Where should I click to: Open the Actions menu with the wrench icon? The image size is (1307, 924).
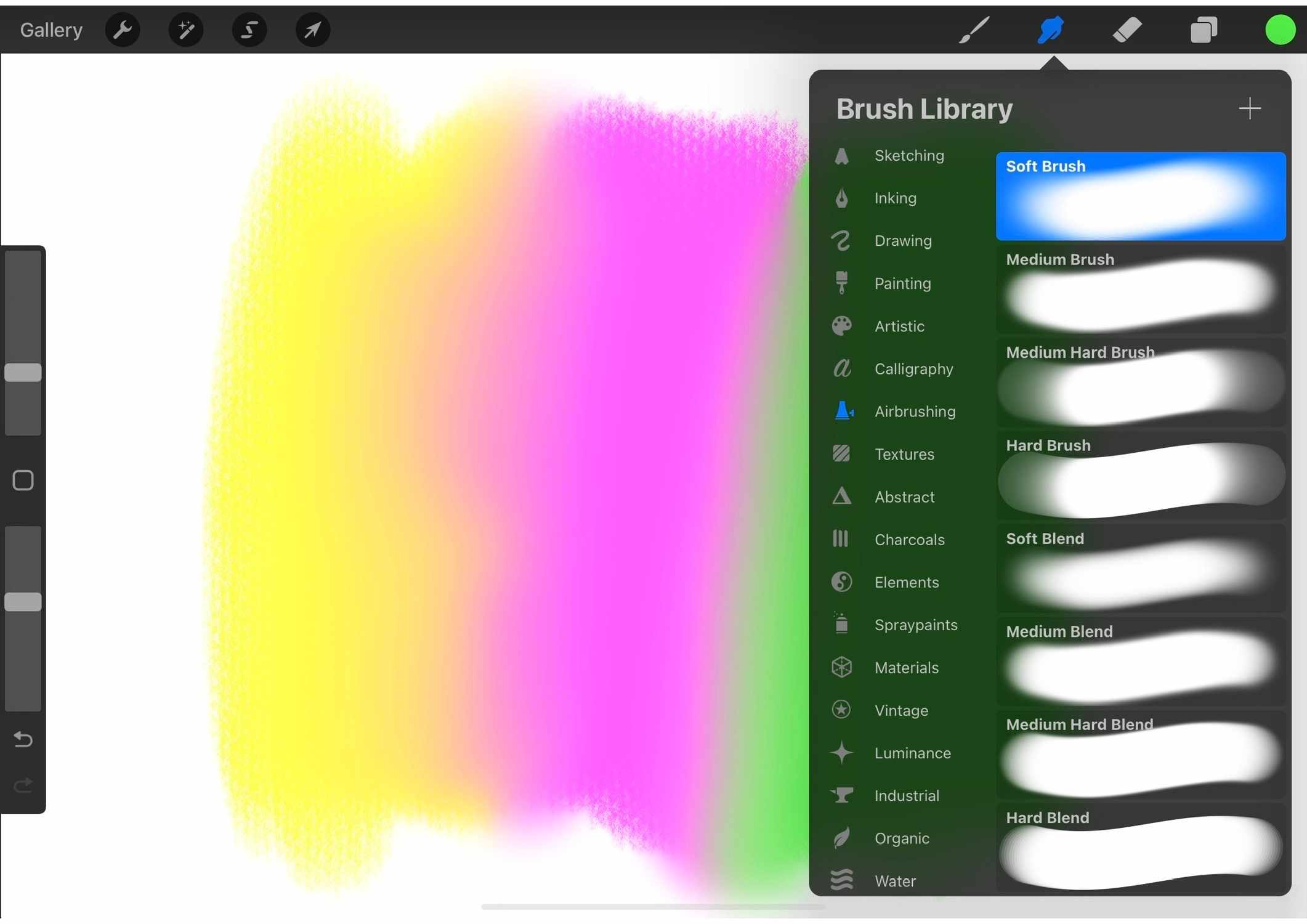(123, 29)
